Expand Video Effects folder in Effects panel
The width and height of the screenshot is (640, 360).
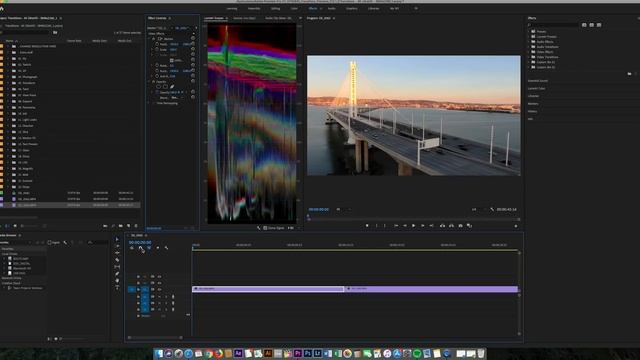click(x=529, y=52)
